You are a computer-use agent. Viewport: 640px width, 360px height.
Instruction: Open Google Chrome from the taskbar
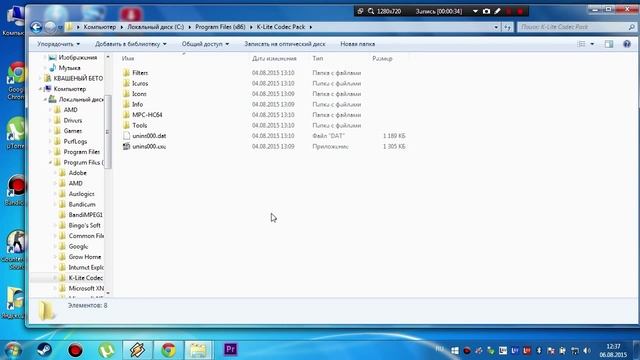pyautogui.click(x=168, y=350)
